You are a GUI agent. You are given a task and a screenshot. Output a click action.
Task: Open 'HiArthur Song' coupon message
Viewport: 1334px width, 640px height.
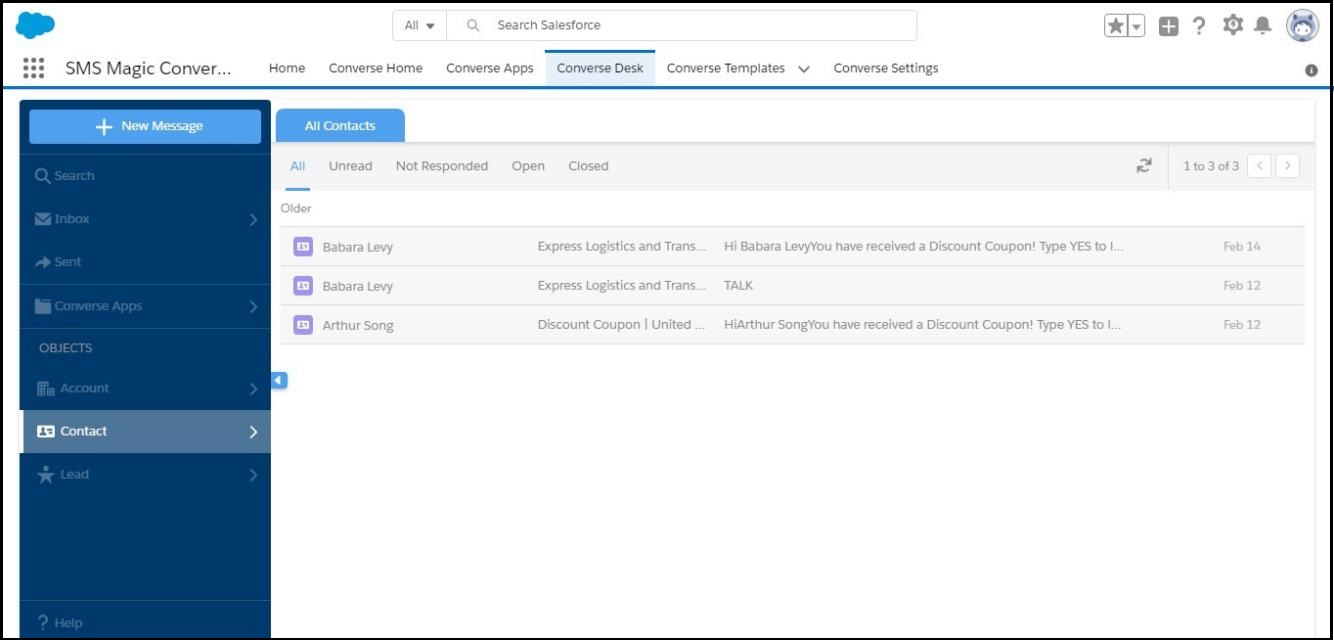pos(922,324)
